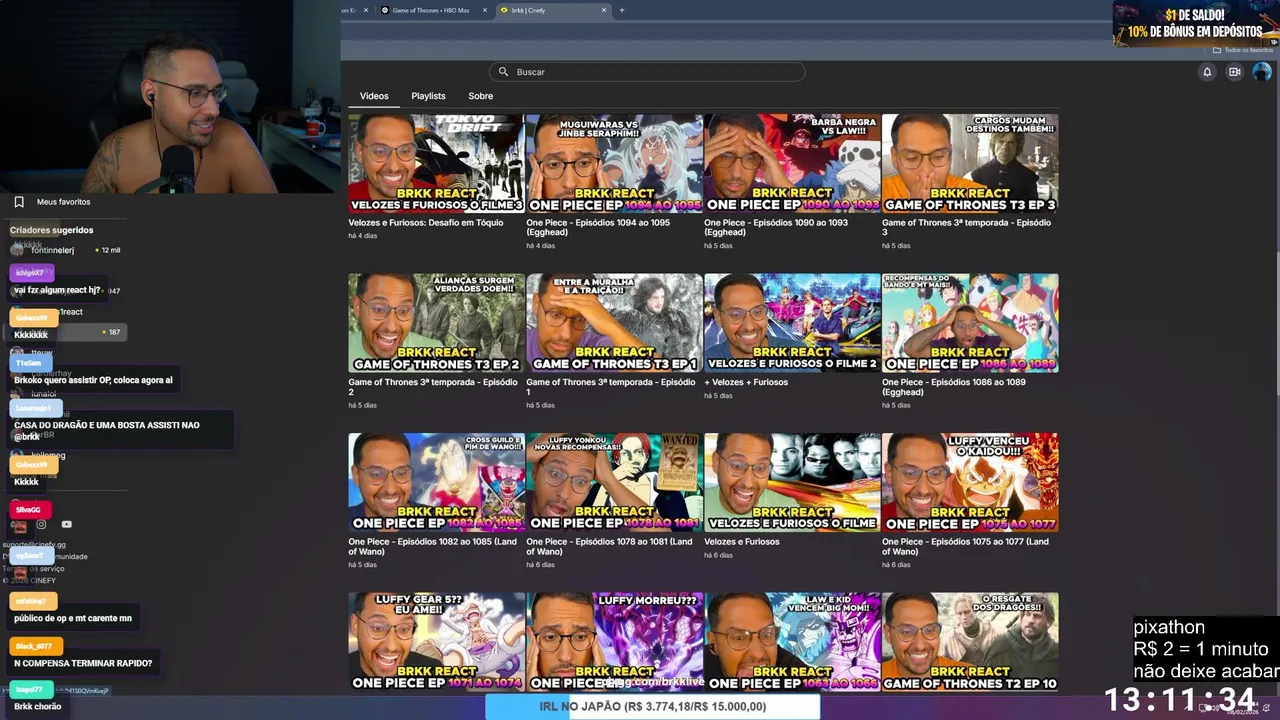Click title One Piece - Episódios 1086 ao 1089

point(954,387)
